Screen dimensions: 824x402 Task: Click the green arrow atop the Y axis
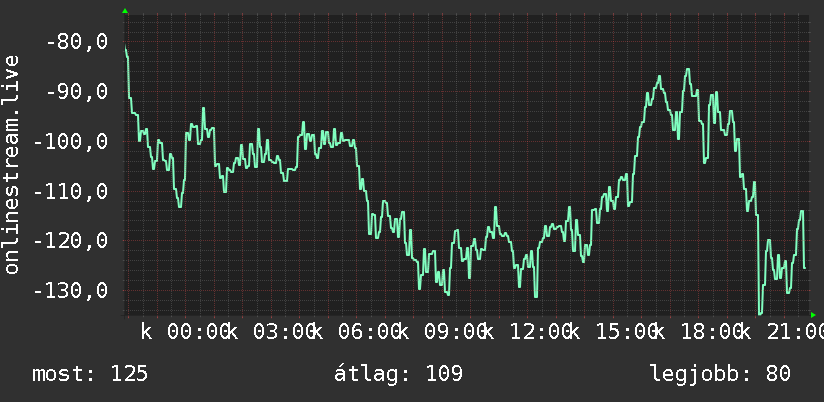click(125, 11)
